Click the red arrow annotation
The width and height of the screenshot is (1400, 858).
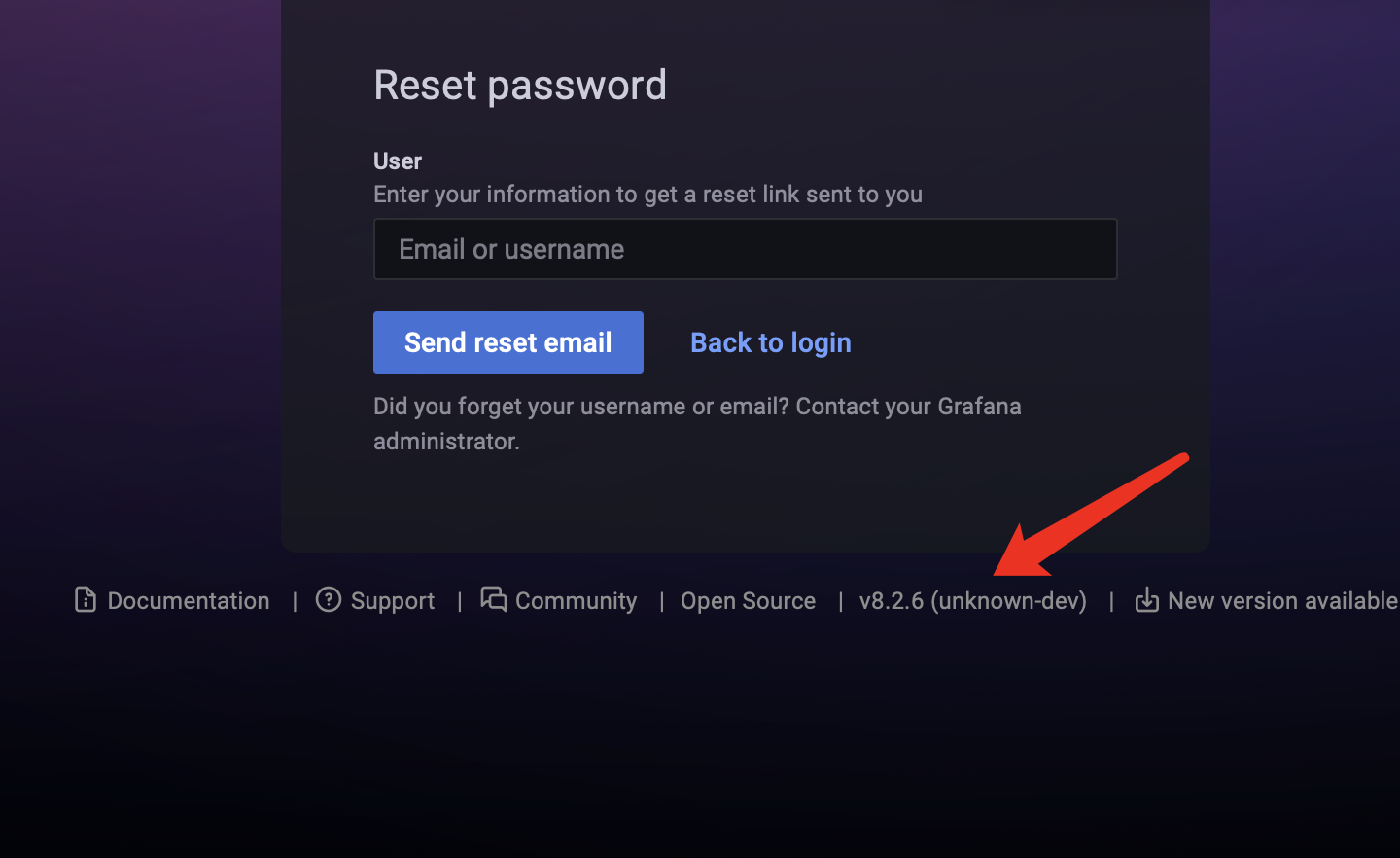[x=1091, y=515]
